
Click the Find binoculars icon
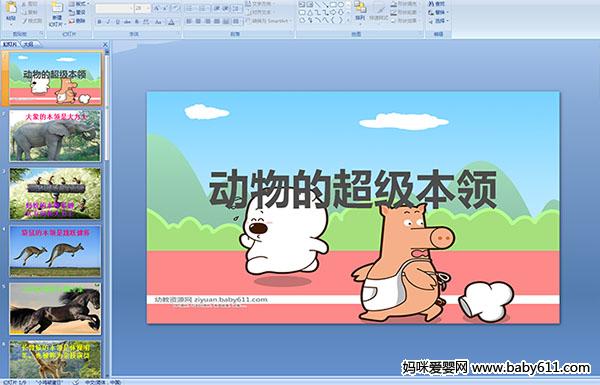coord(437,4)
